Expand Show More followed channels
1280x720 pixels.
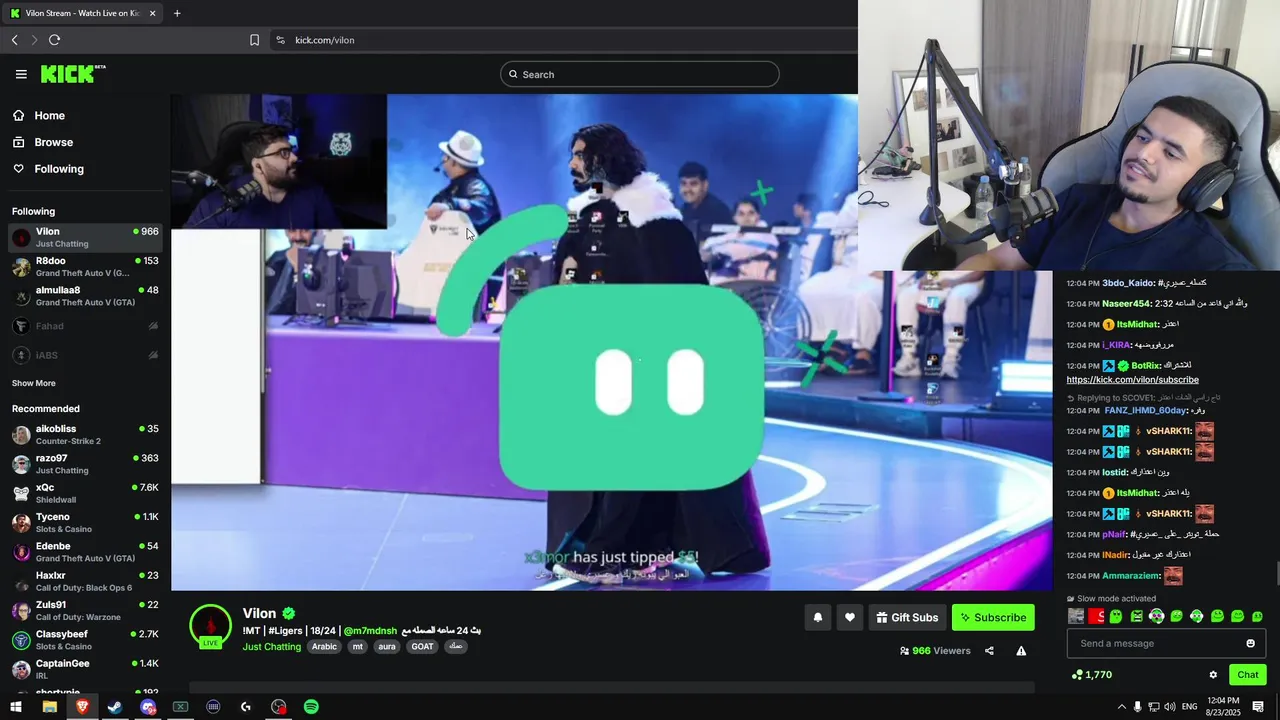point(34,383)
